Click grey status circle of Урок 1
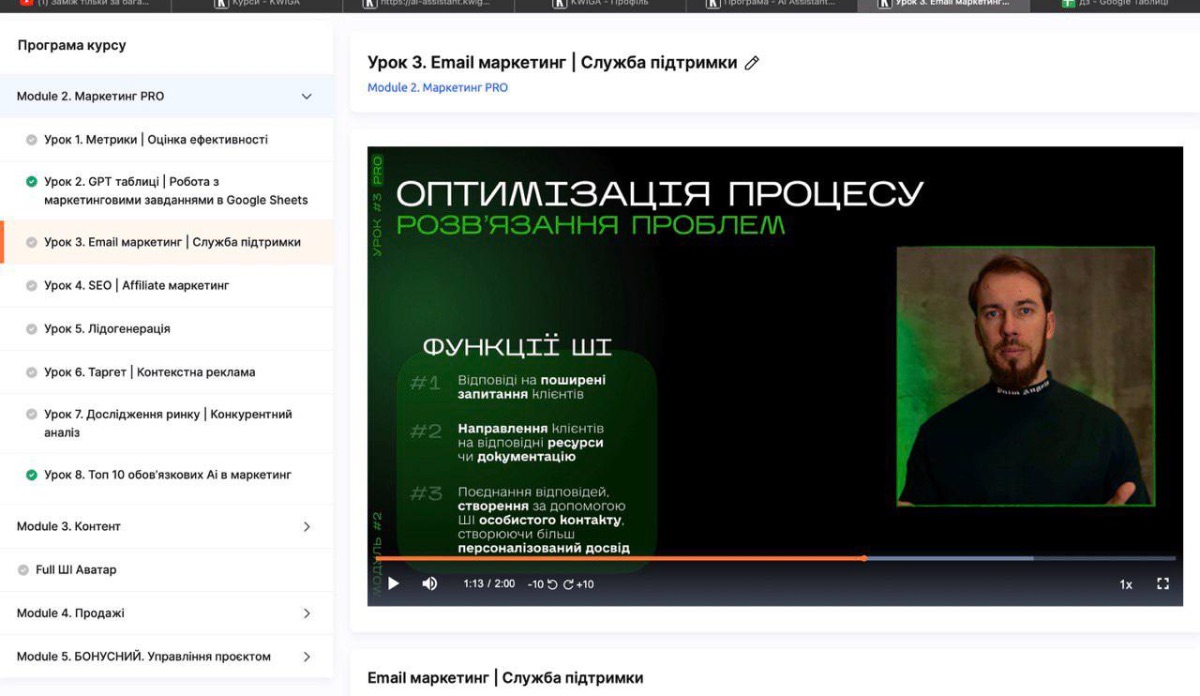1200x696 pixels. pyautogui.click(x=32, y=140)
